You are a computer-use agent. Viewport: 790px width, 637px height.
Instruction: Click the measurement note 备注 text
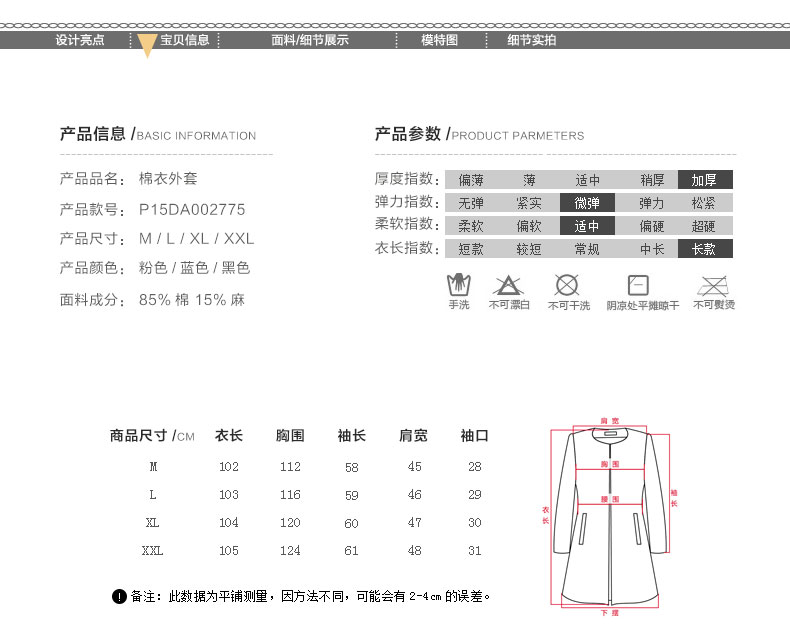coord(310,597)
